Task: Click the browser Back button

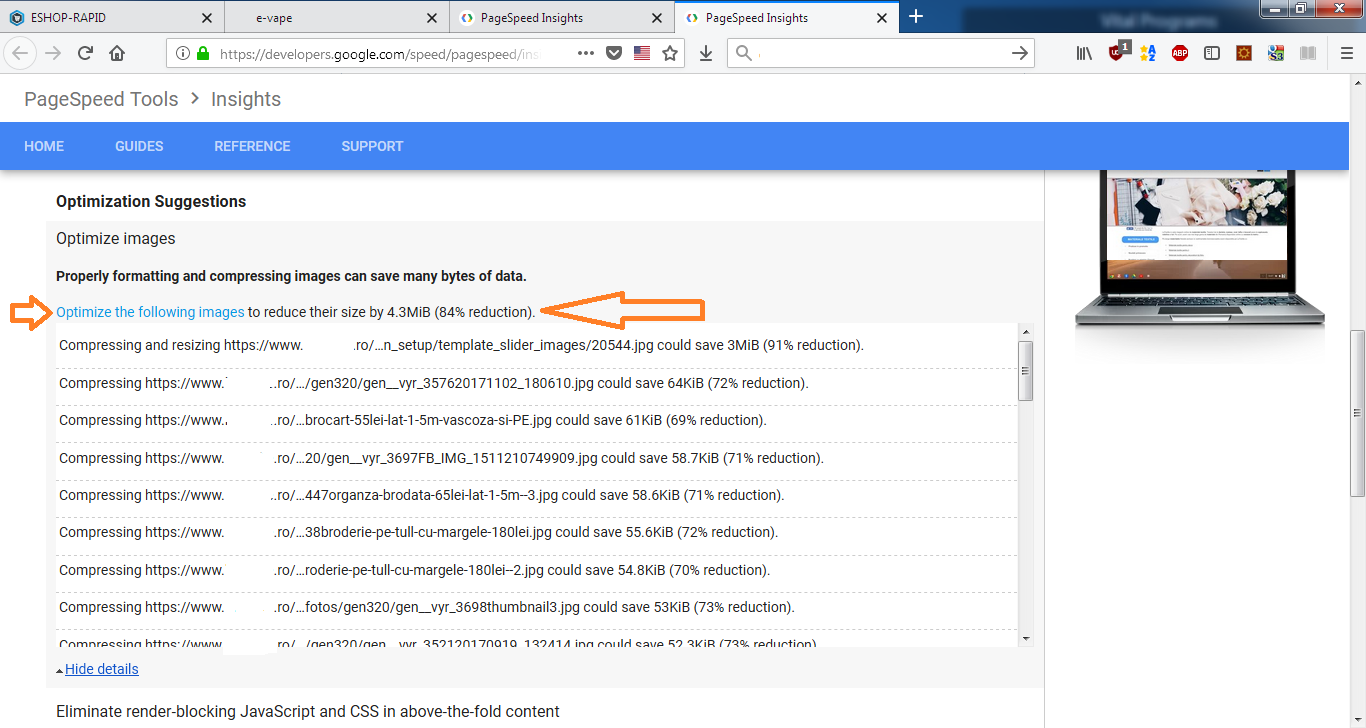Action: tap(20, 53)
